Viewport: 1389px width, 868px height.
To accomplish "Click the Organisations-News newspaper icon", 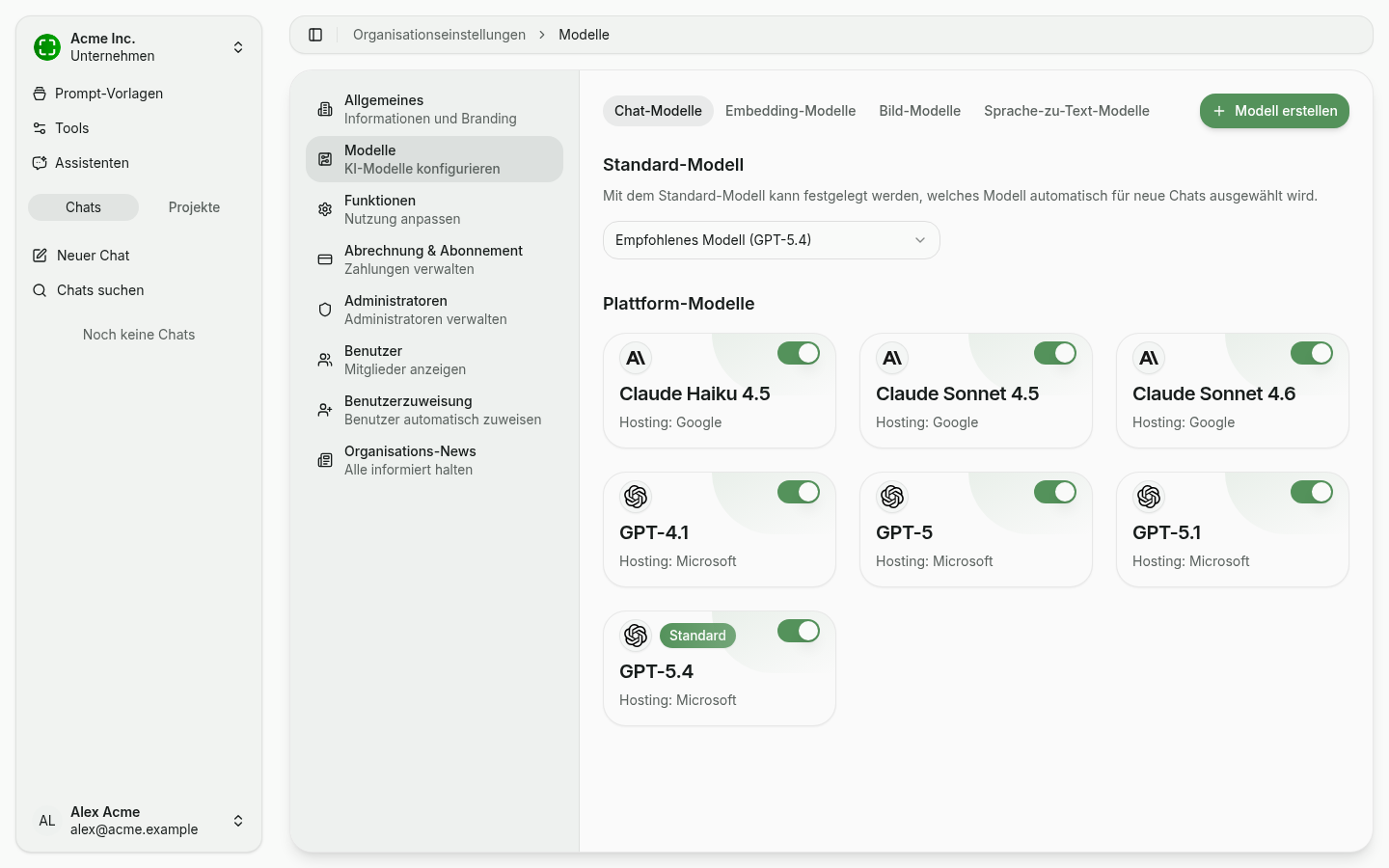I will coord(325,460).
